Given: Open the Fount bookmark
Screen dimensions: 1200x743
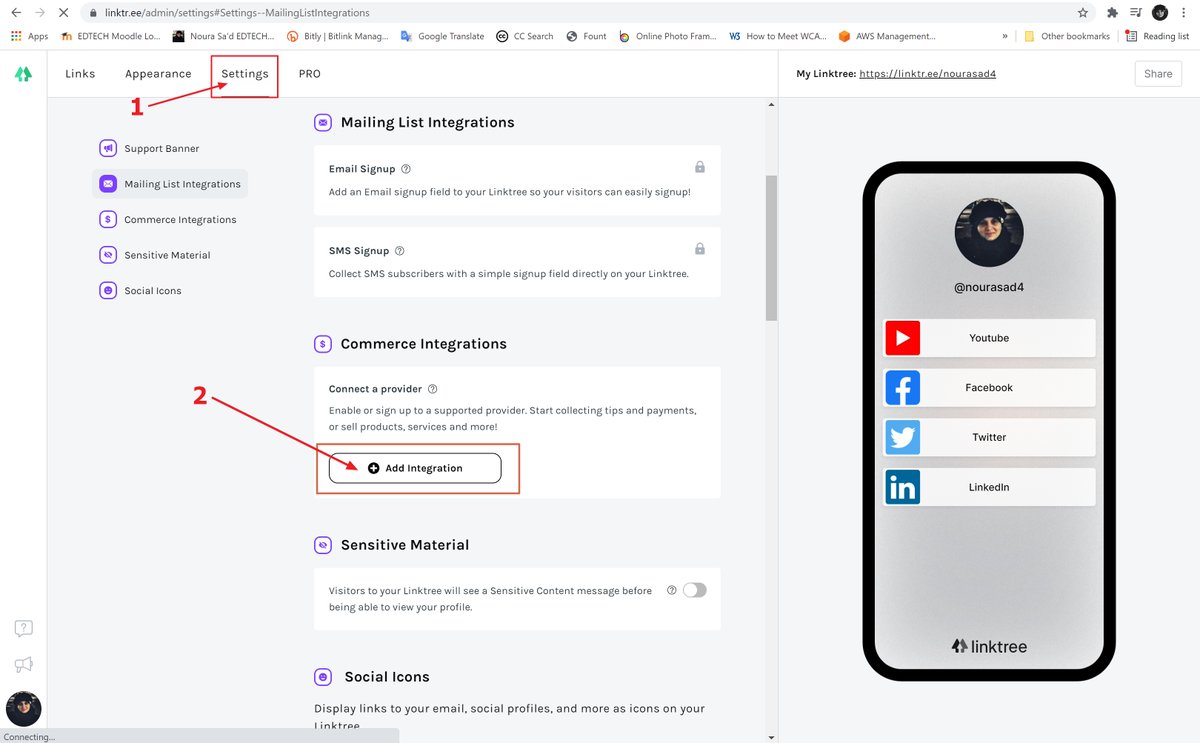Looking at the screenshot, I should (586, 36).
